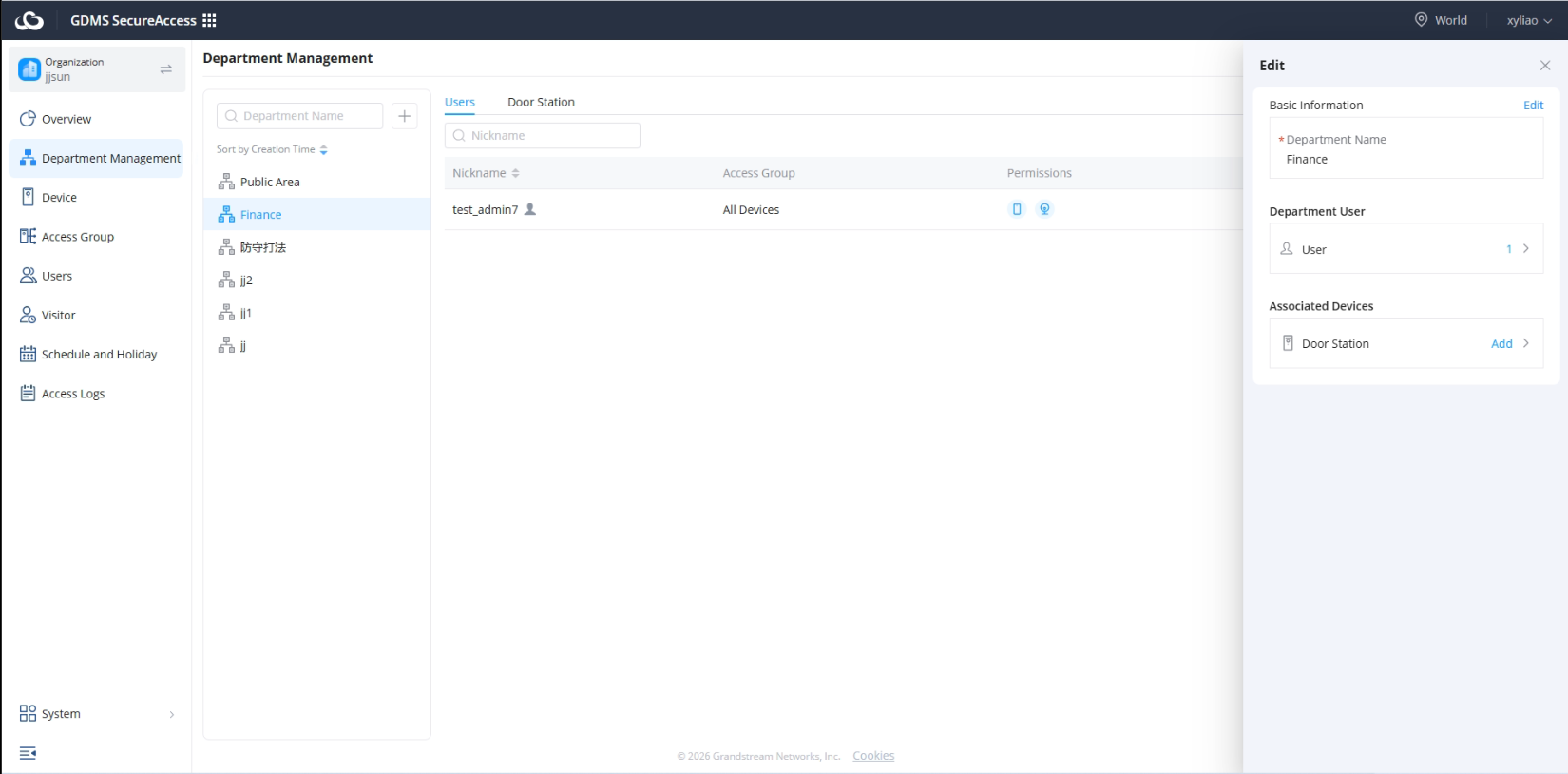
Task: Click the Permissions column header
Action: tap(1039, 173)
